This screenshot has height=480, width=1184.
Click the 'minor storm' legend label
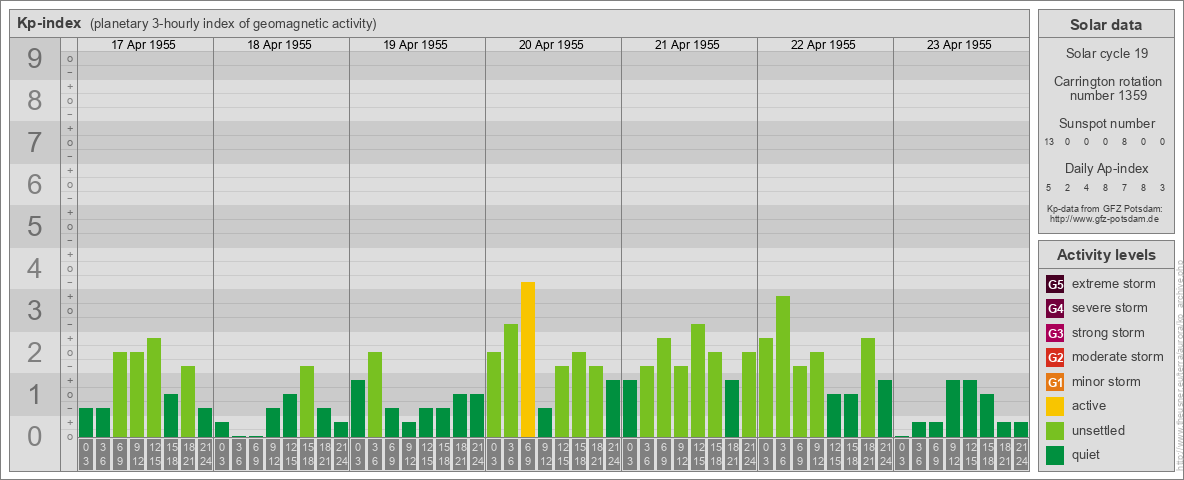coord(1106,382)
